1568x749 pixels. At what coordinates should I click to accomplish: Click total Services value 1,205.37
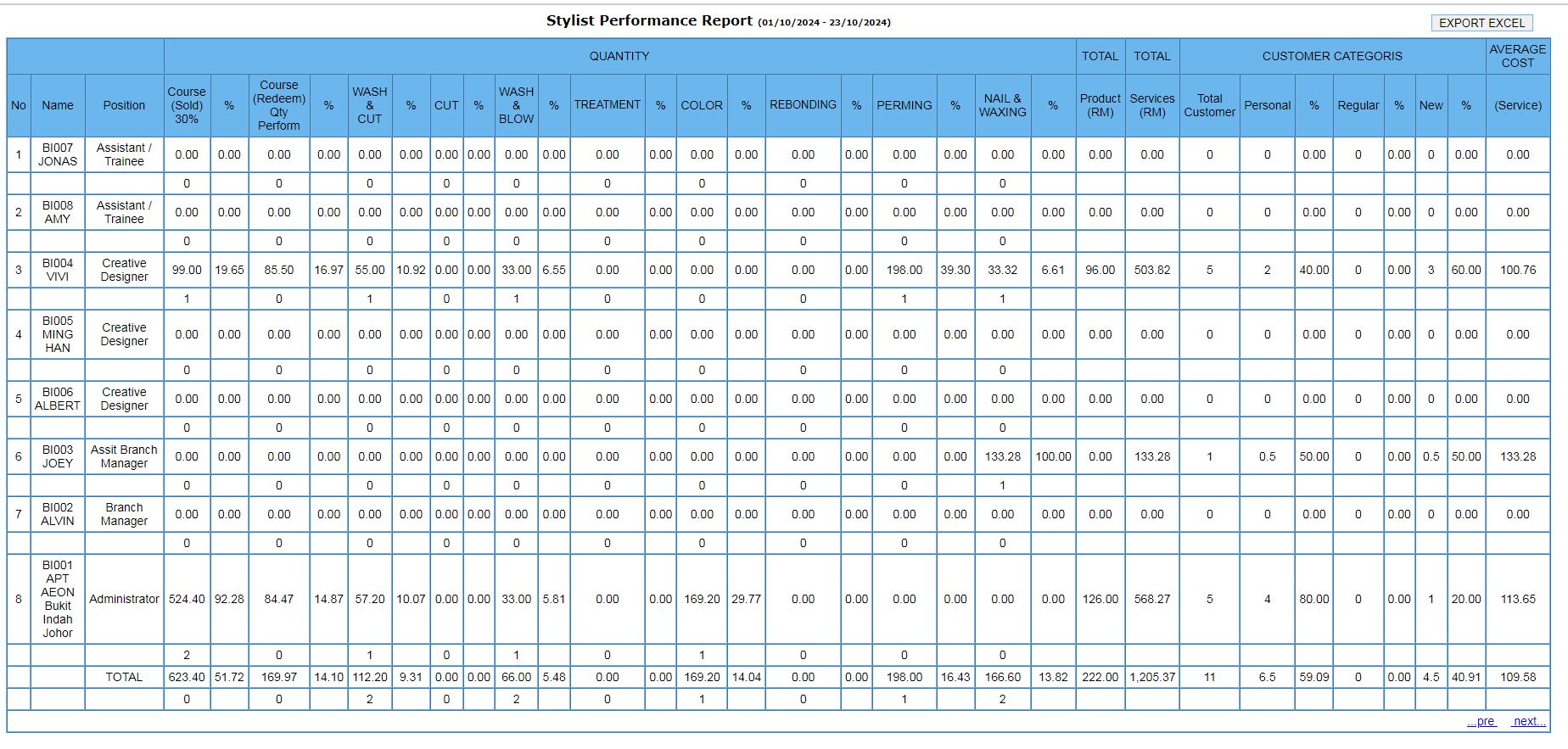[x=1151, y=677]
